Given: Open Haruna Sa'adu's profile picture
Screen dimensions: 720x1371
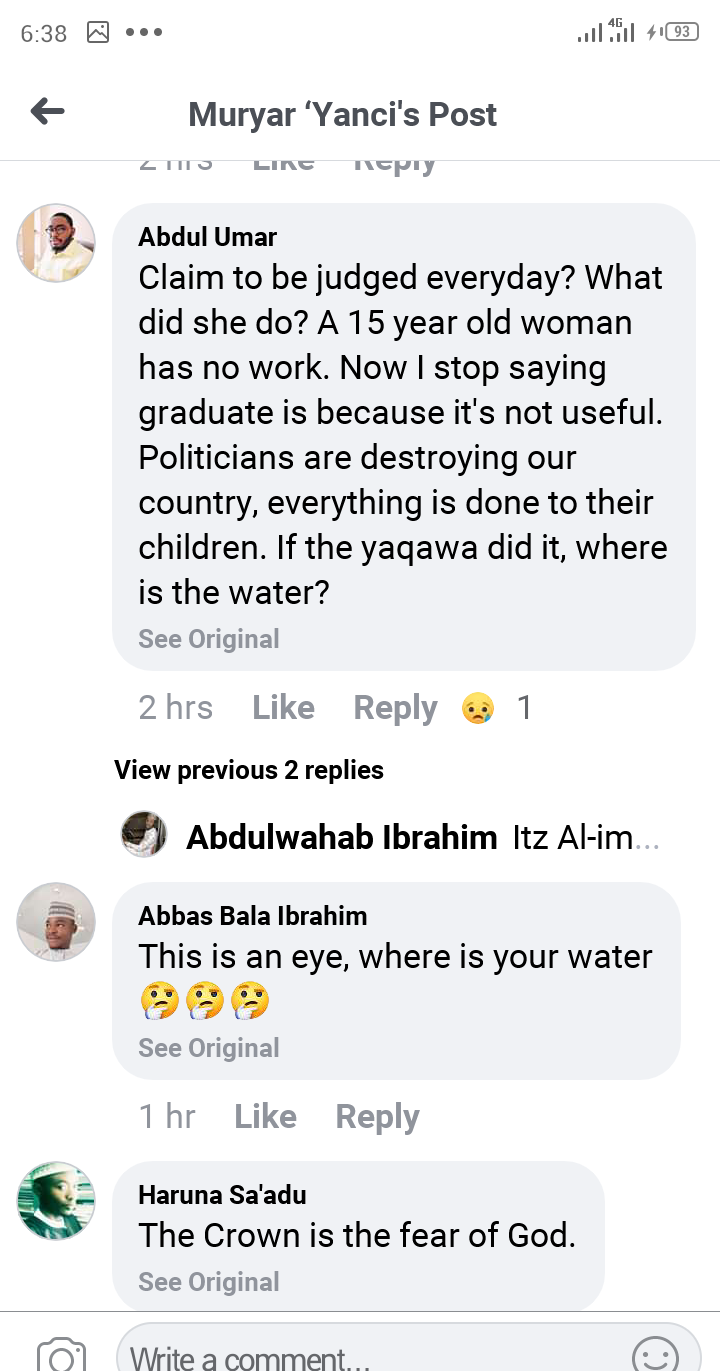Looking at the screenshot, I should pos(56,1200).
